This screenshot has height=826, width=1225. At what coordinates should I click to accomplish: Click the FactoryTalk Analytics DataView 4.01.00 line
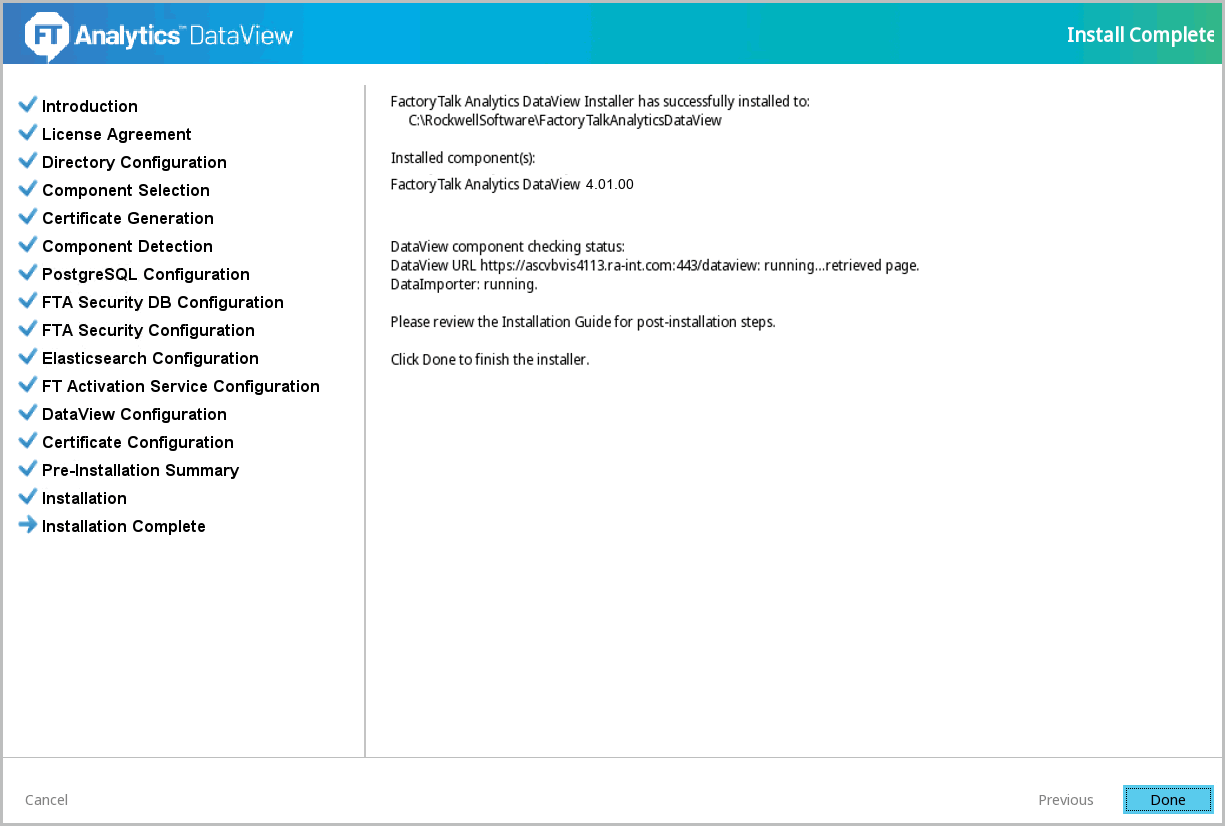pos(512,184)
